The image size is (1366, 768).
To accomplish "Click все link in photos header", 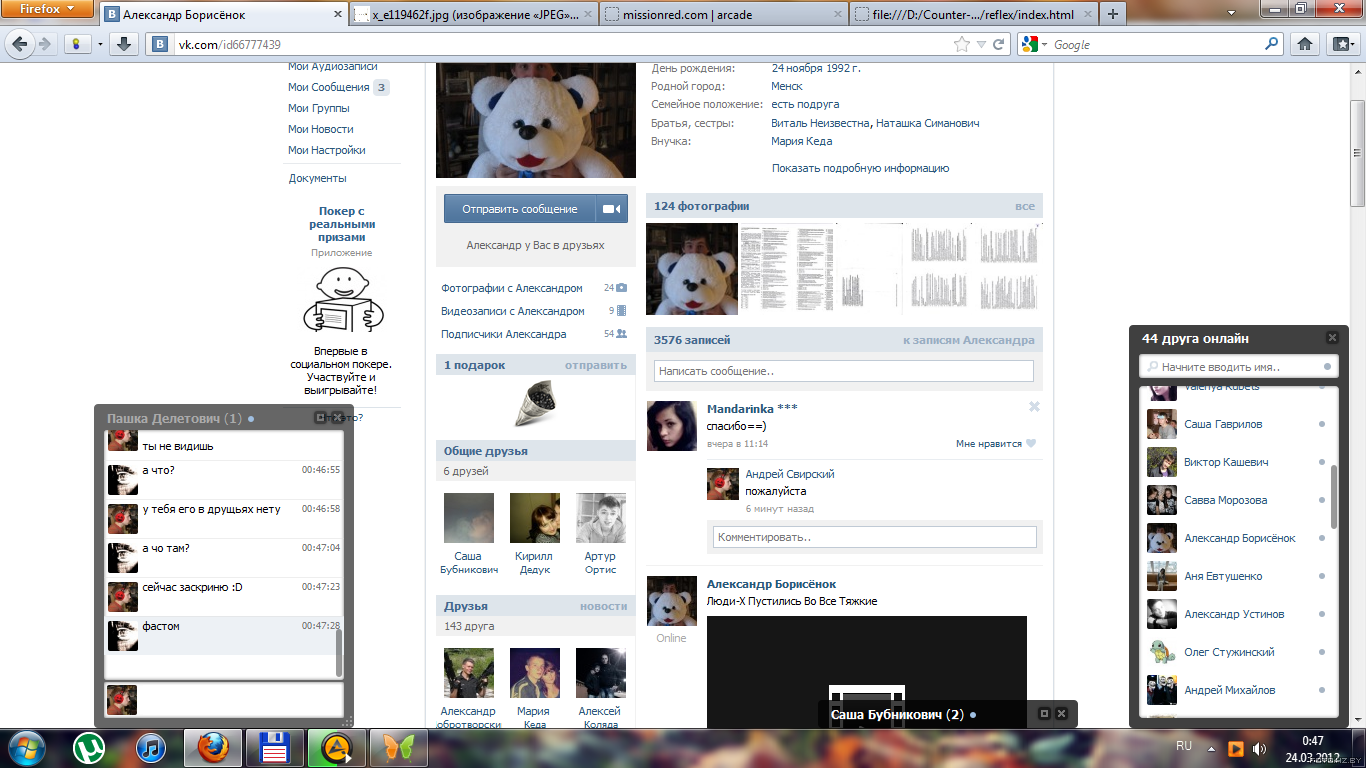I will [x=1025, y=206].
